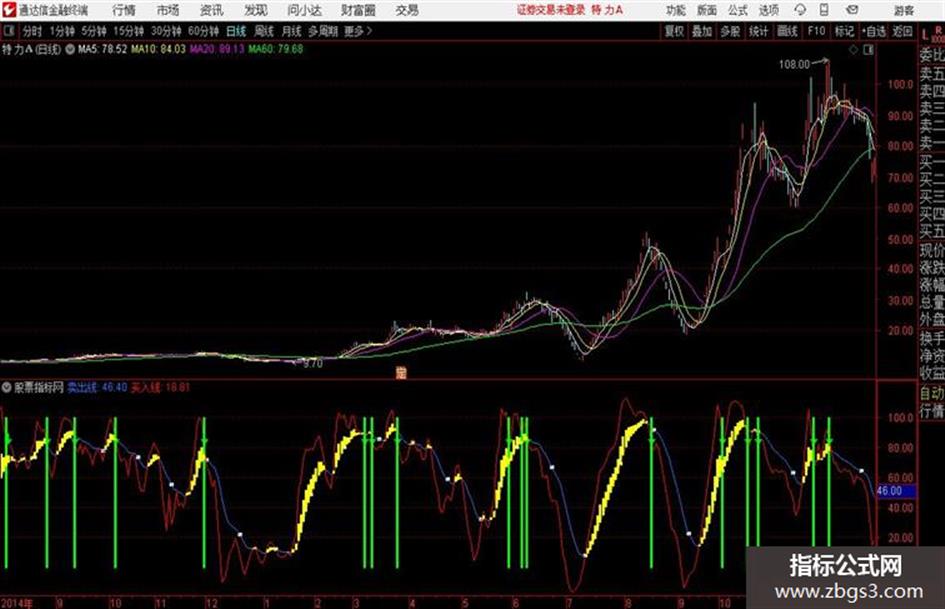Click the customer service headset icon
Viewport: 945px width, 609px height.
pyautogui.click(x=800, y=10)
